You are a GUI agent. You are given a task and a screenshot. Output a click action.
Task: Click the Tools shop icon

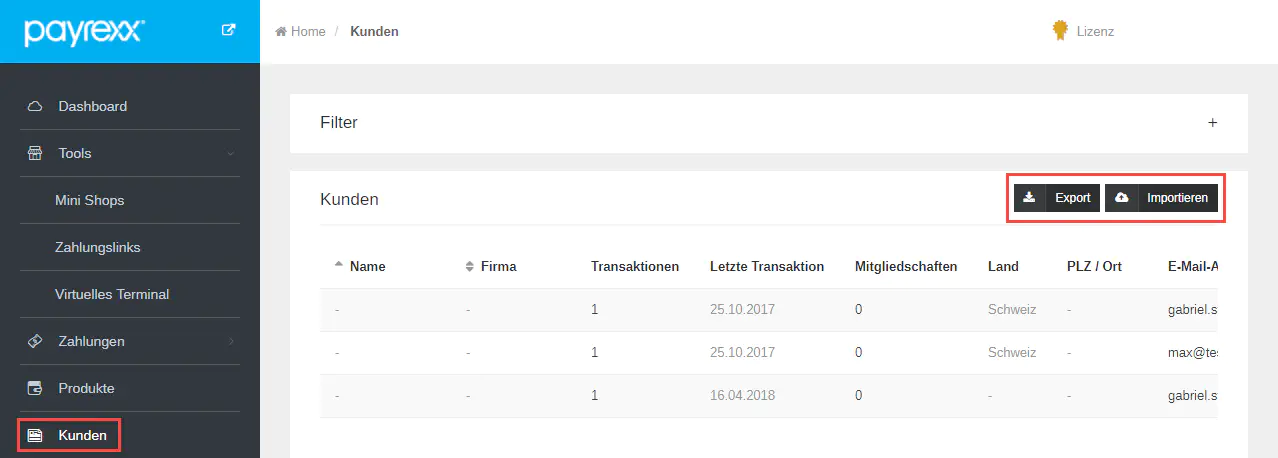[x=35, y=153]
